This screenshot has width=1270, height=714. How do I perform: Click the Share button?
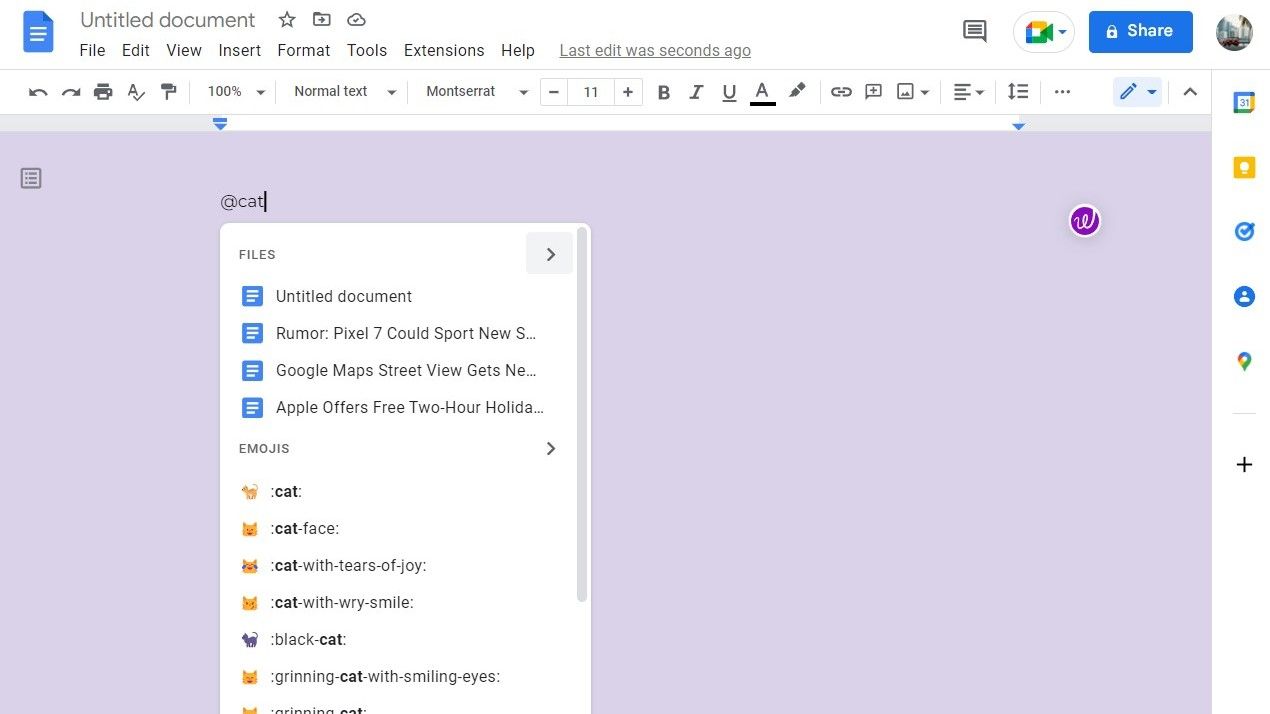[x=1140, y=31]
